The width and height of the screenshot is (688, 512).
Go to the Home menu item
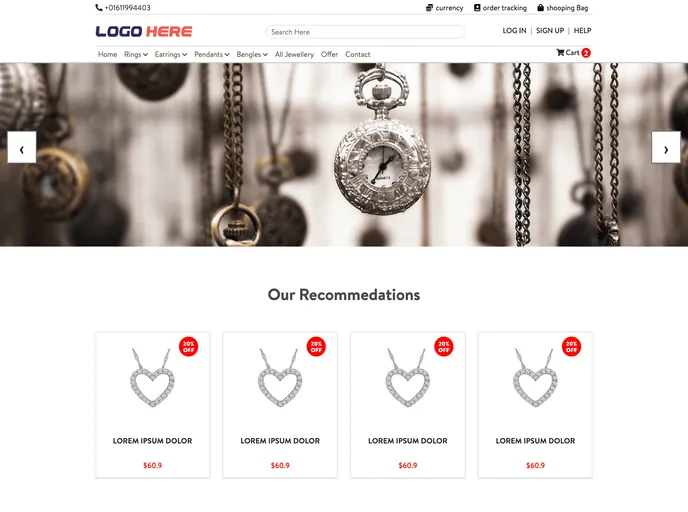108,54
